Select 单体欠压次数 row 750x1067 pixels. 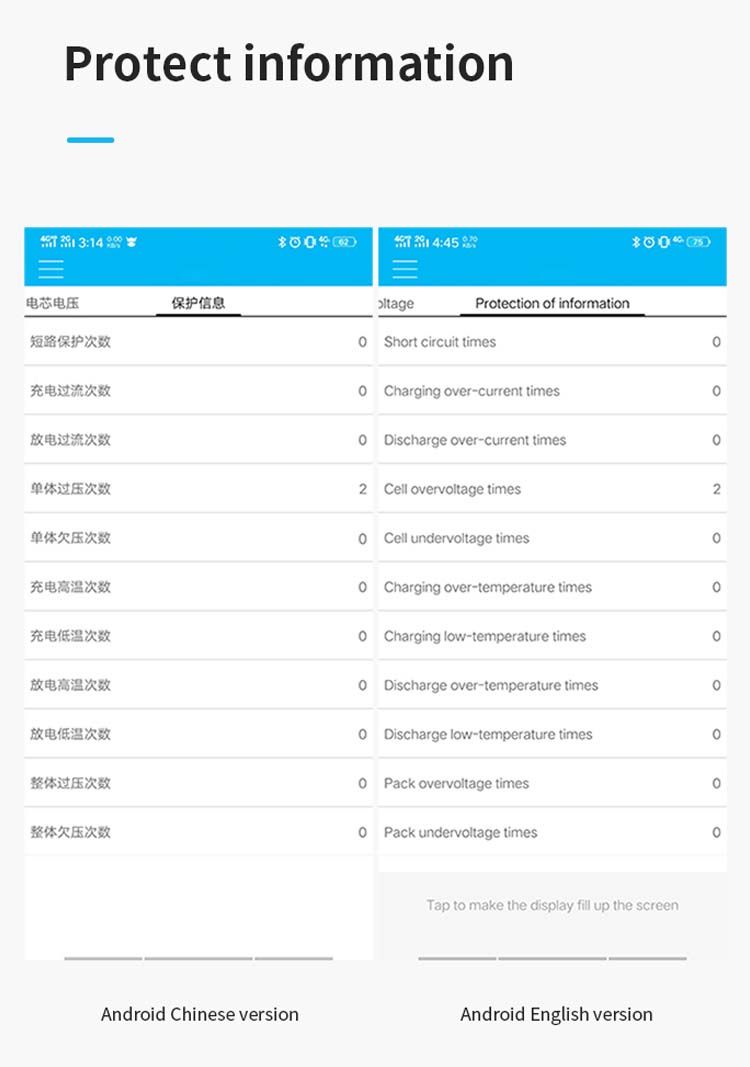click(198, 538)
